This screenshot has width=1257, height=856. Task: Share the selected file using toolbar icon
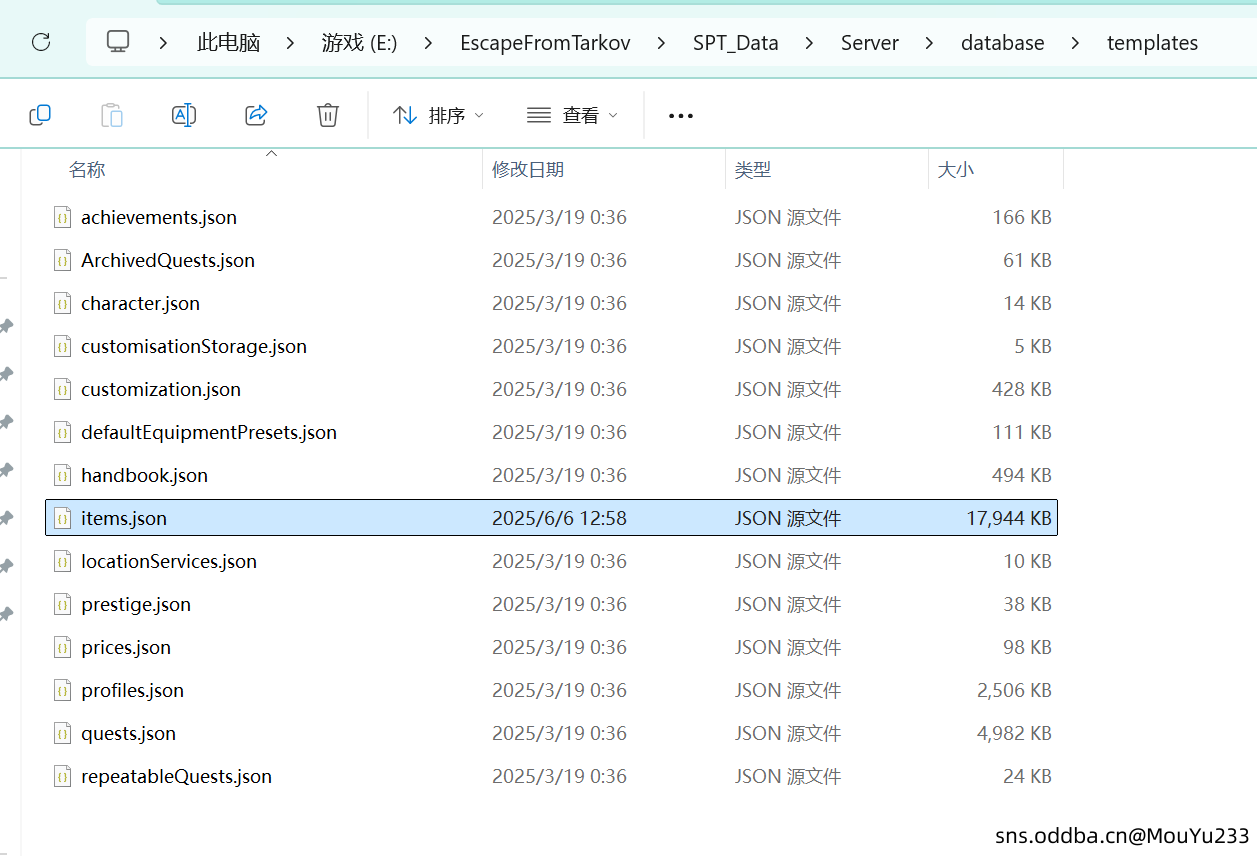pyautogui.click(x=256, y=115)
